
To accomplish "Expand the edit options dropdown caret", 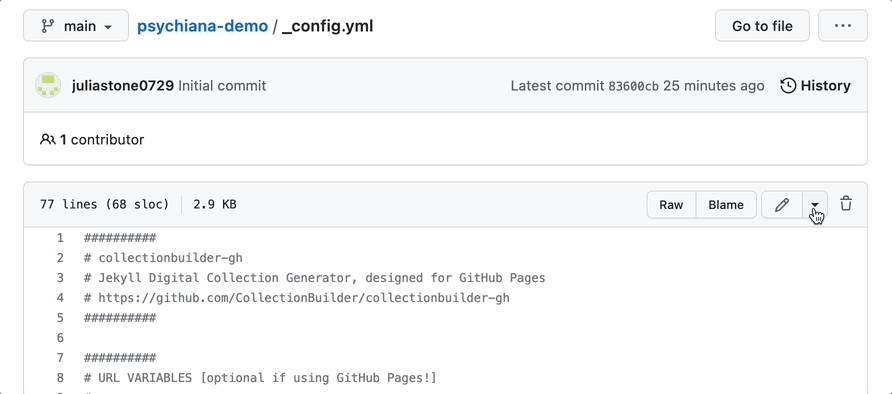I will (x=815, y=205).
